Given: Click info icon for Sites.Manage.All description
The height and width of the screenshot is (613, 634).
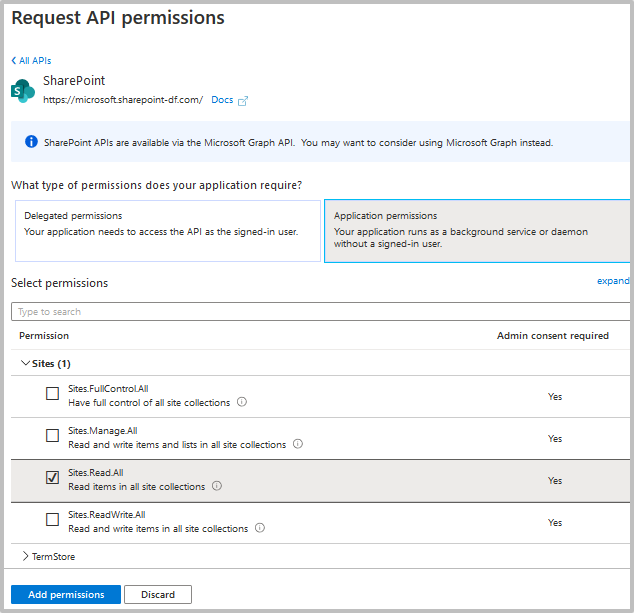Looking at the screenshot, I should pos(298,444).
